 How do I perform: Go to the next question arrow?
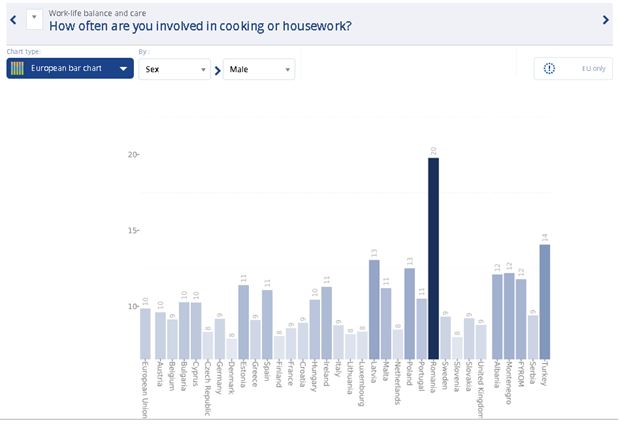pyautogui.click(x=606, y=20)
